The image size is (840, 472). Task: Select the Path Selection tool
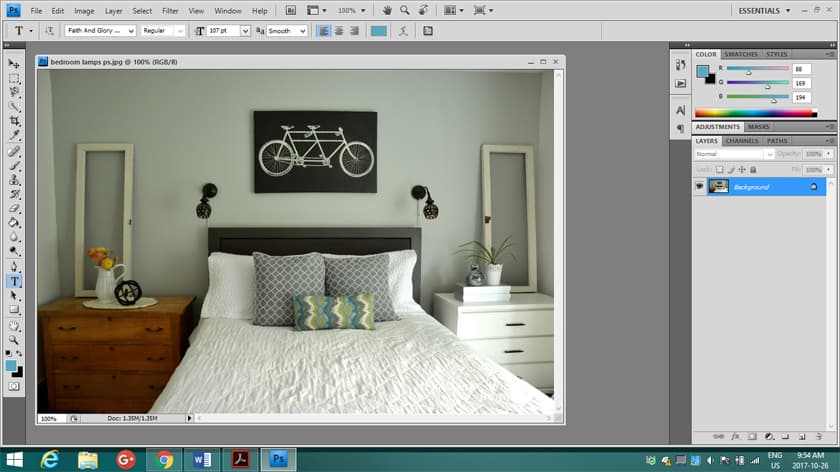click(14, 296)
